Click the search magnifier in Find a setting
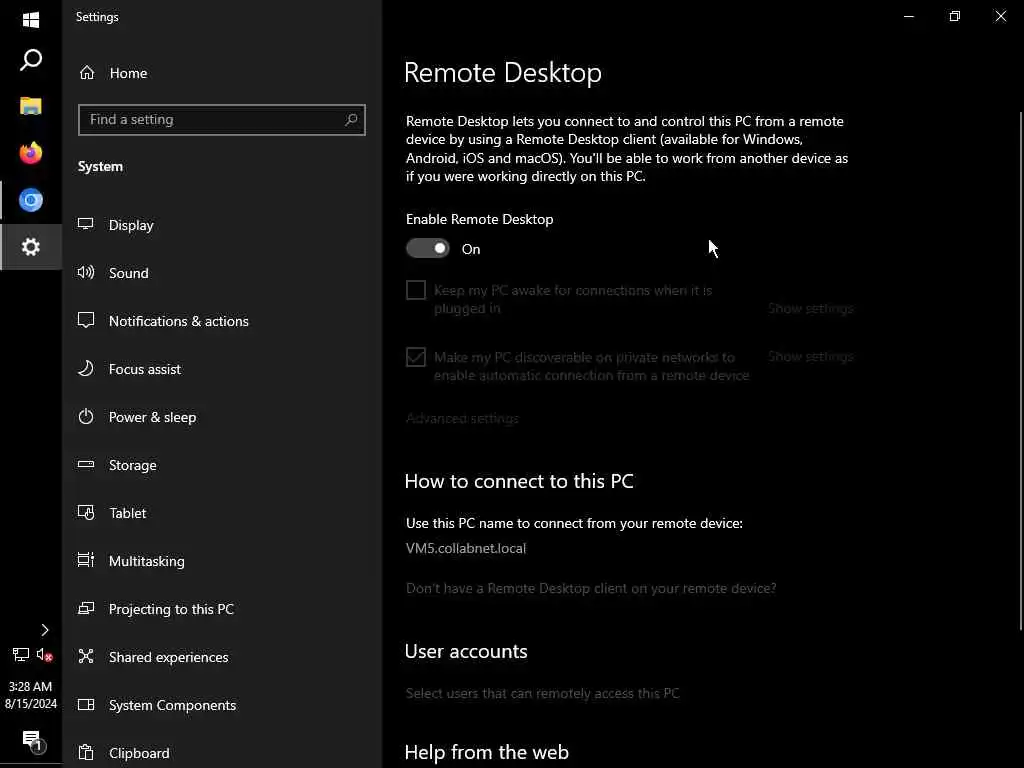This screenshot has width=1024, height=768. (351, 120)
